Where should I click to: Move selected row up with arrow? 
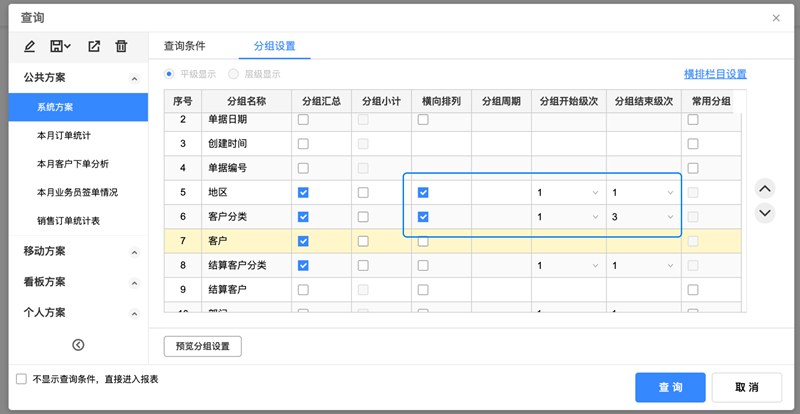[765, 188]
